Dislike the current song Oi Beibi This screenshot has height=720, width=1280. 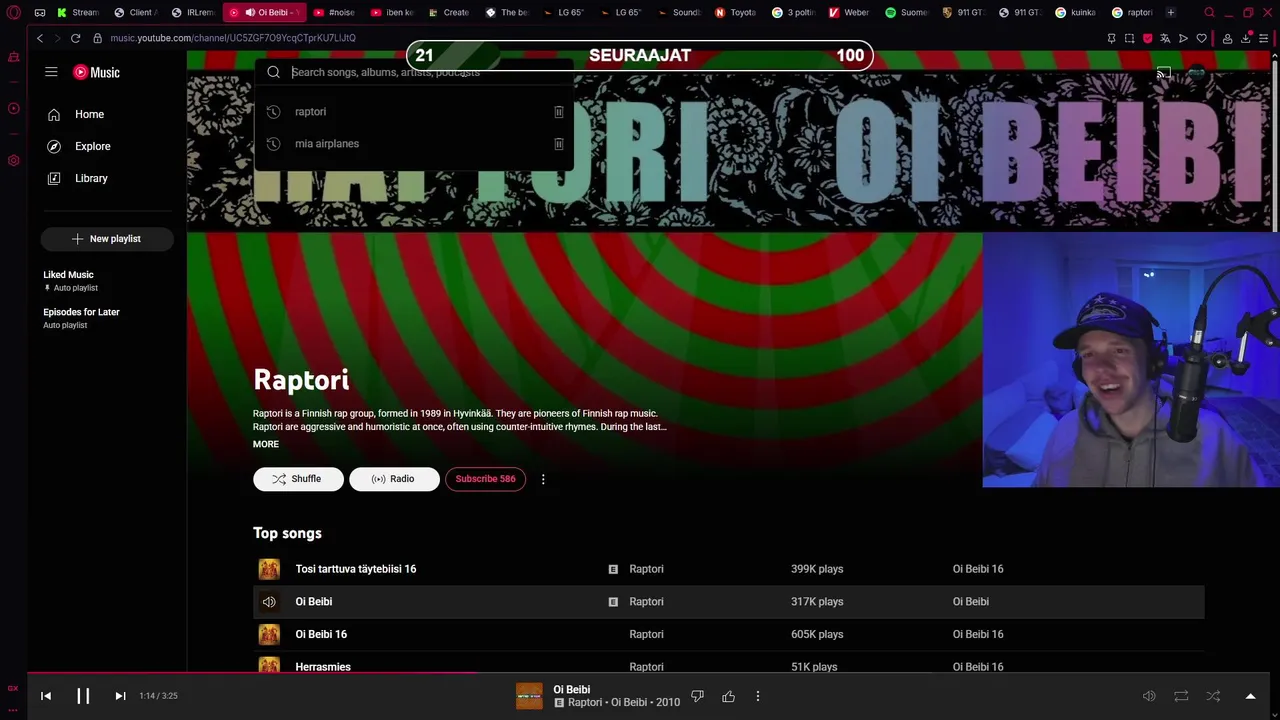pos(698,696)
